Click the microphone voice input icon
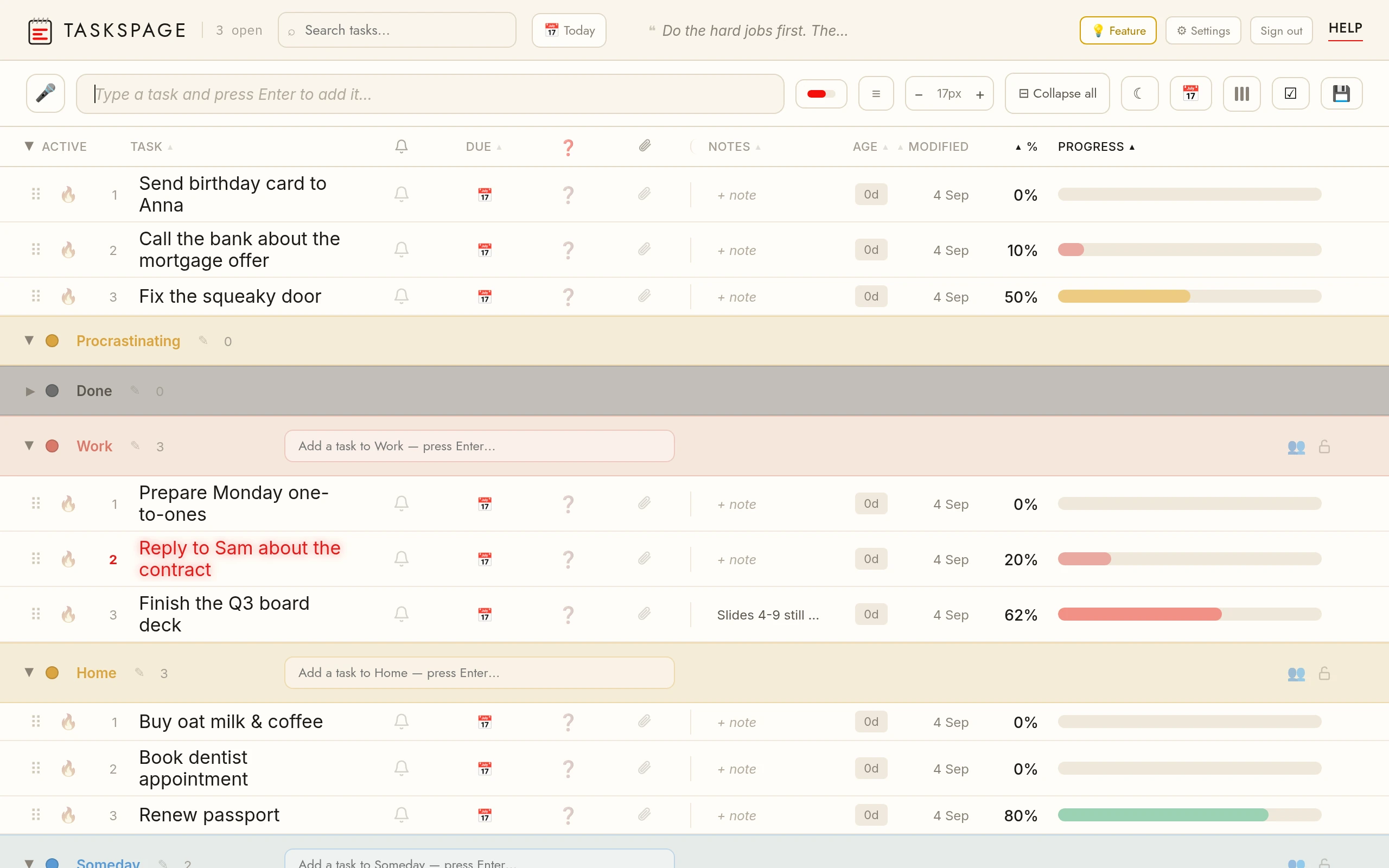Viewport: 1389px width, 868px height. (46, 93)
